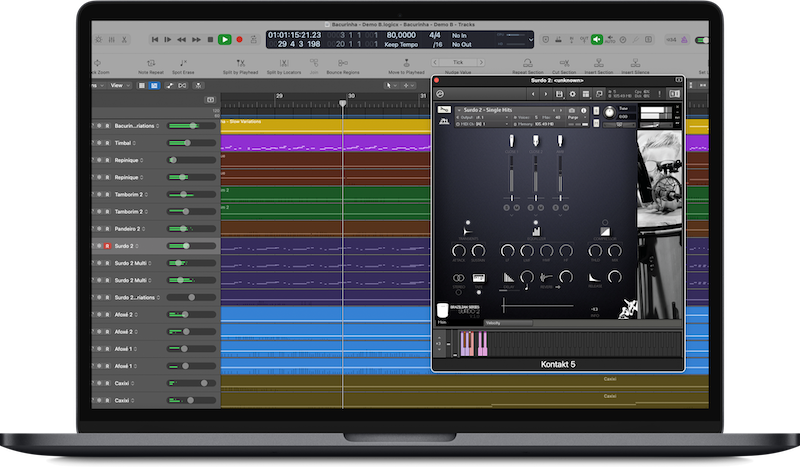Screen dimensions: 800x467
Task: Adjust the Pandeiro 2 track volume slider
Action: tap(191, 229)
